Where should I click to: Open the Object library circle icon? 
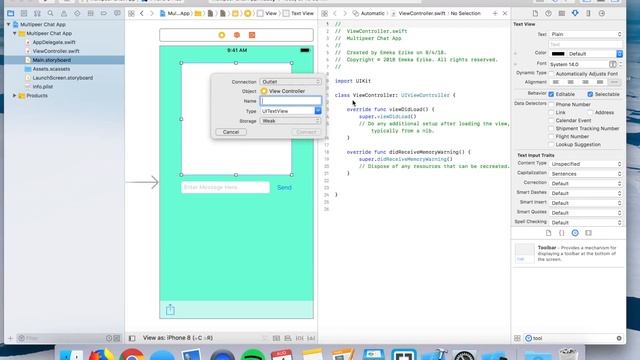575,233
